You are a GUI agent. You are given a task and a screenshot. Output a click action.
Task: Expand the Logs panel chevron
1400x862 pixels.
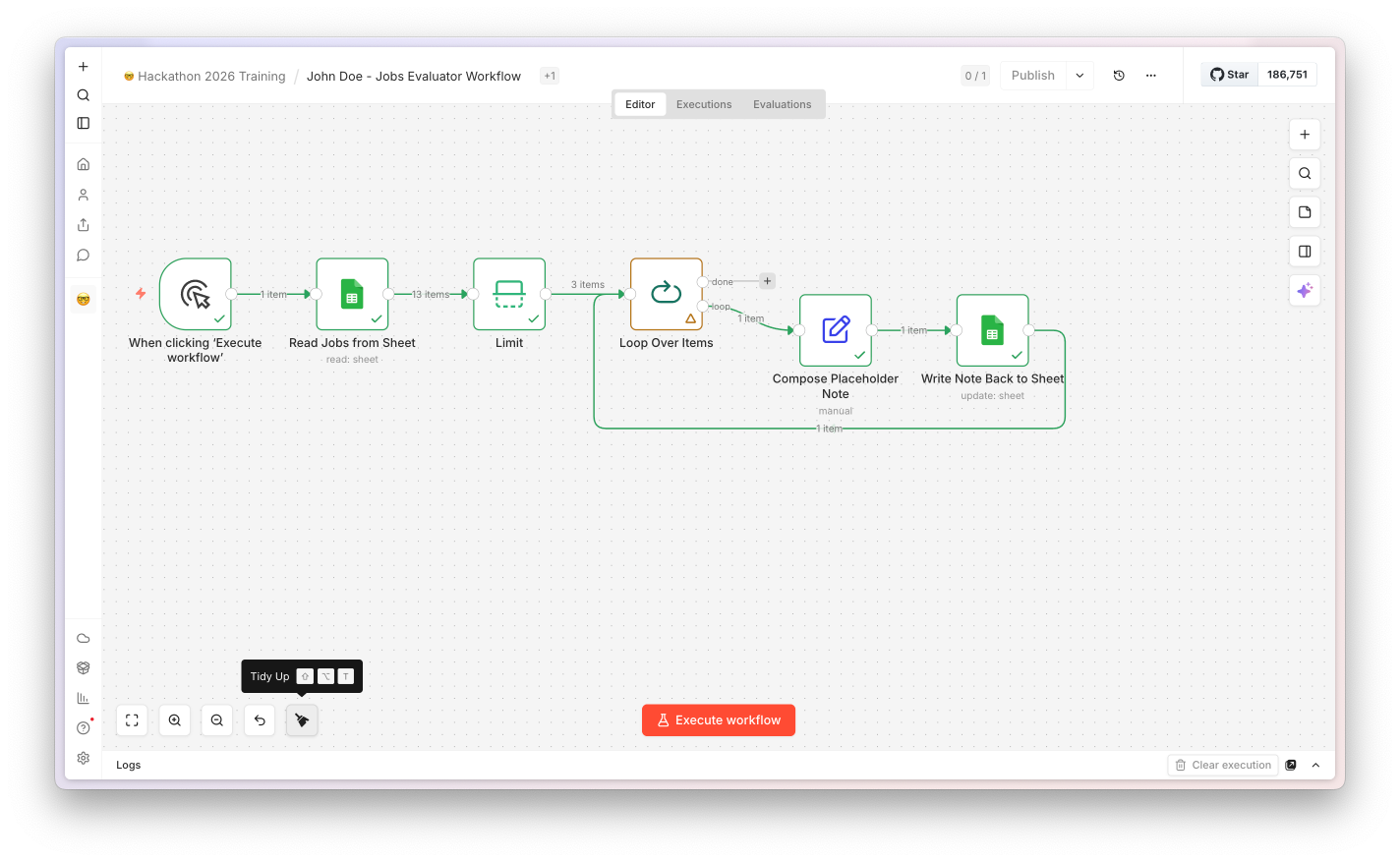click(x=1315, y=765)
